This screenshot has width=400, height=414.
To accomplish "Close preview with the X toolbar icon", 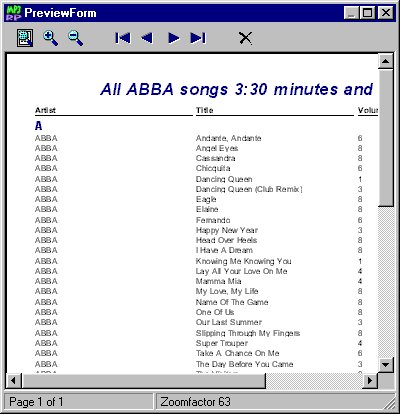I will click(246, 38).
